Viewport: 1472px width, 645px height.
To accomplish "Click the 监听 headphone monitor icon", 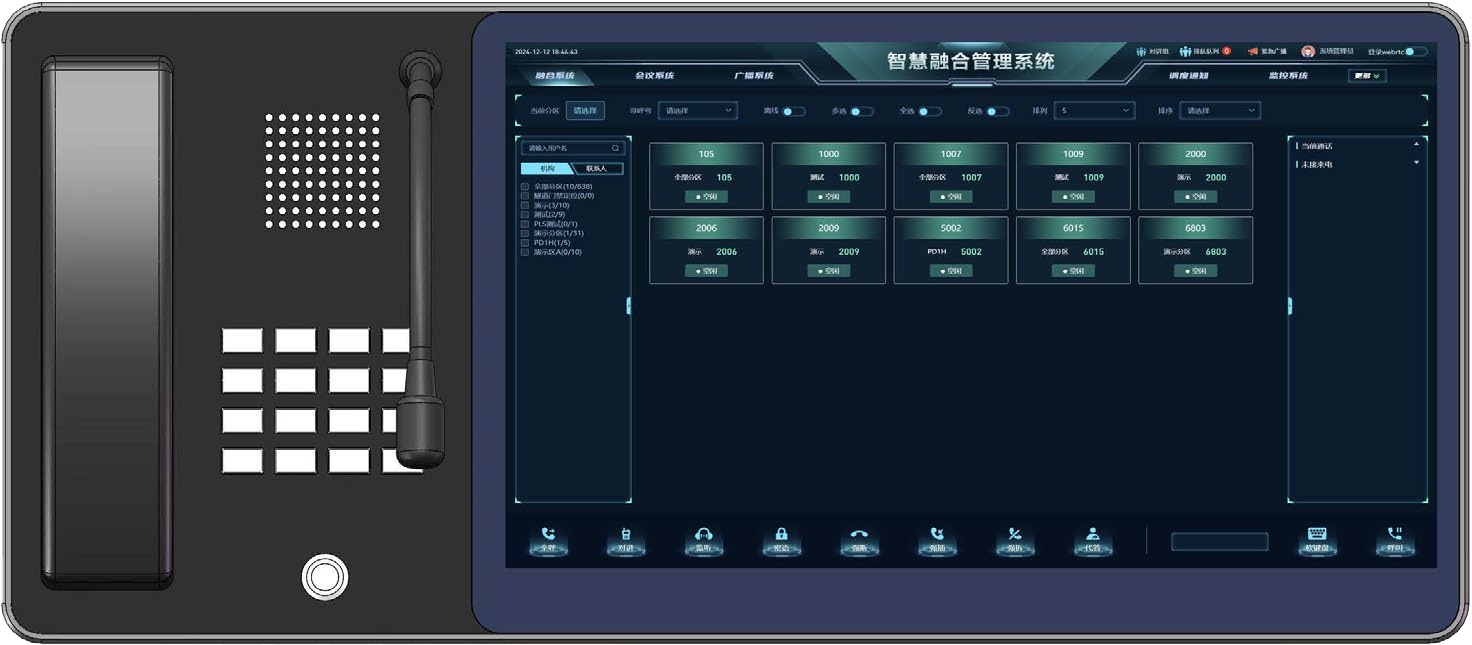I will (x=703, y=535).
